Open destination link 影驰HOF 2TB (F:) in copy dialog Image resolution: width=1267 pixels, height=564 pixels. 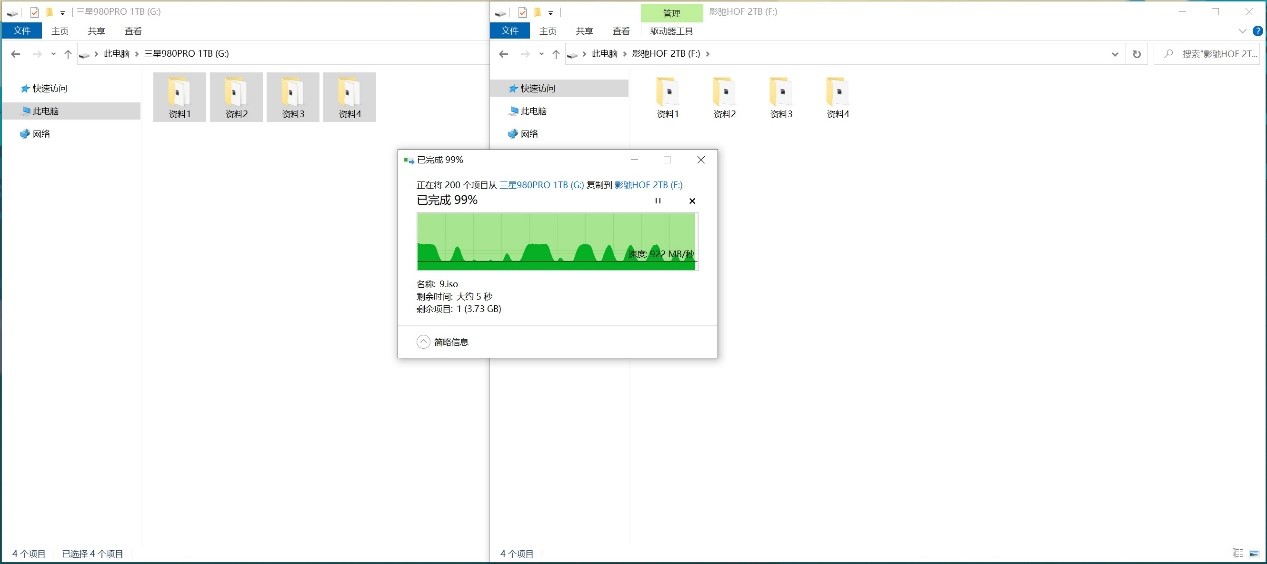[x=648, y=185]
